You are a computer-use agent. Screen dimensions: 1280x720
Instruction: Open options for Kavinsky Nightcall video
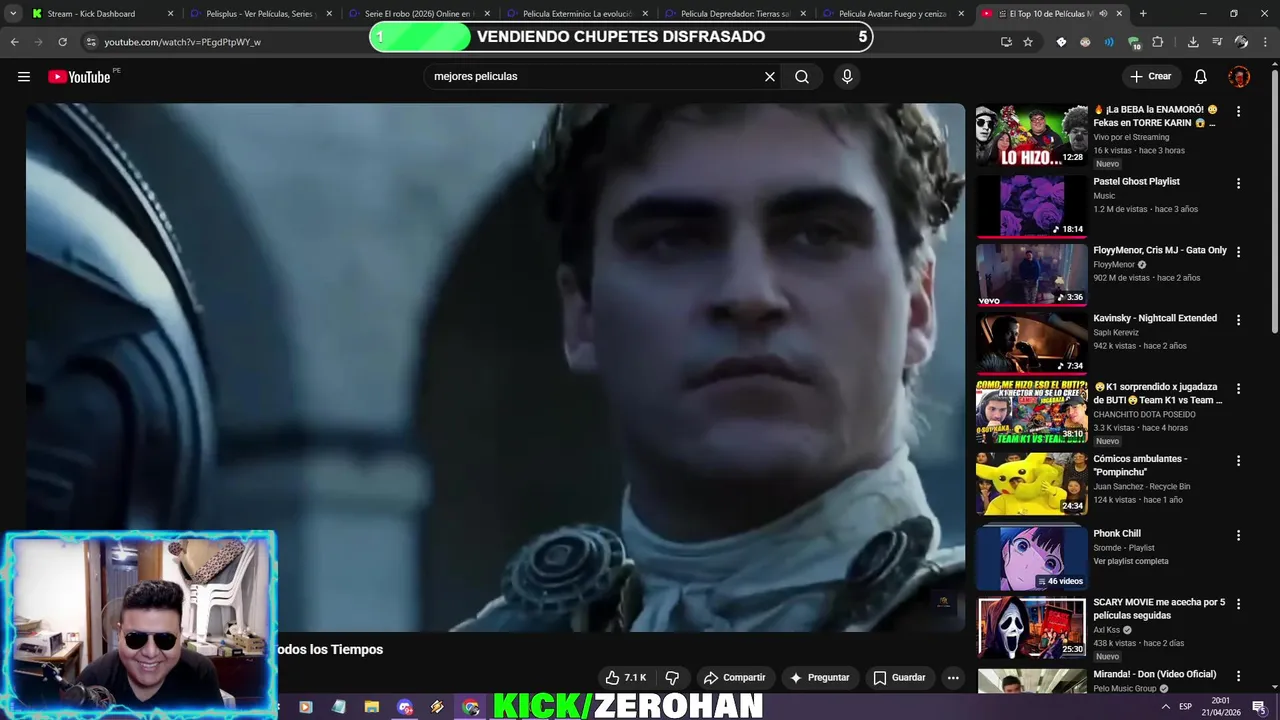tap(1238, 320)
